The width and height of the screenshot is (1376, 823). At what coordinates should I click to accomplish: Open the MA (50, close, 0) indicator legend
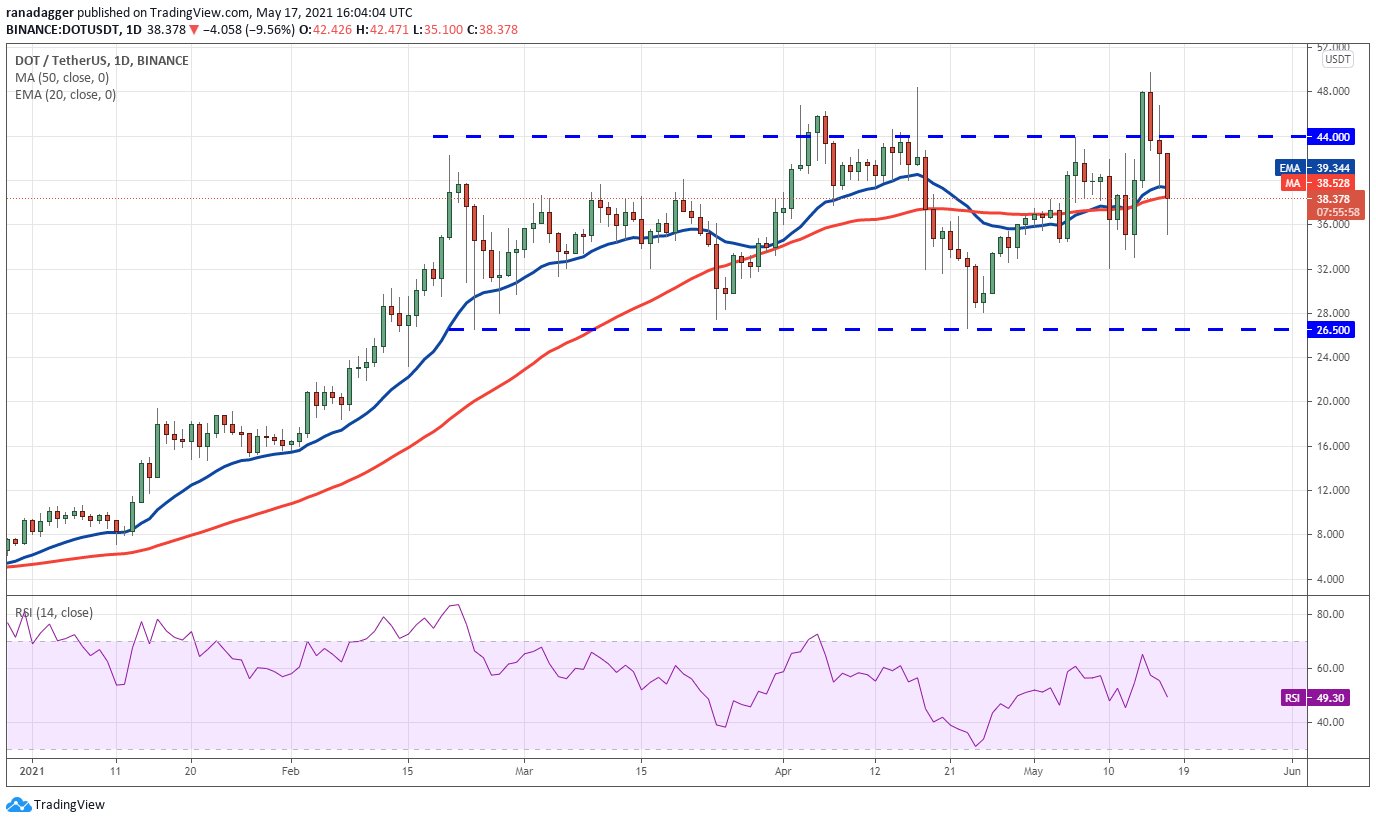point(56,78)
